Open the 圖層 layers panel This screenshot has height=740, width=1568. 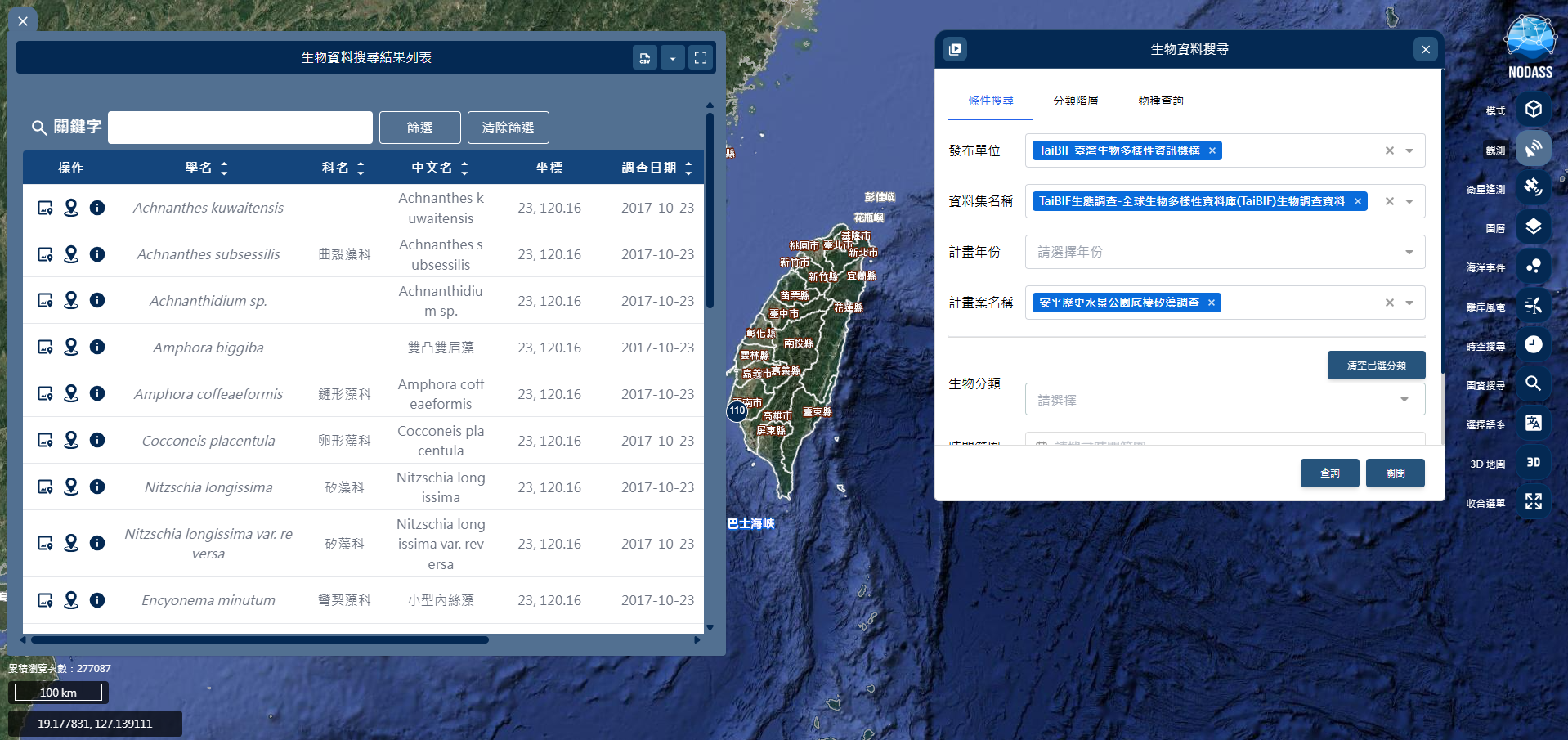[x=1534, y=226]
